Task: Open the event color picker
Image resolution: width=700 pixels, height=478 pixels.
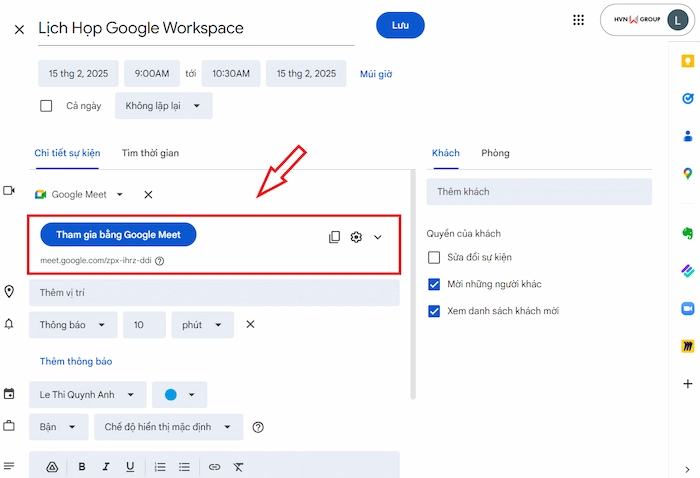Action: tap(180, 395)
